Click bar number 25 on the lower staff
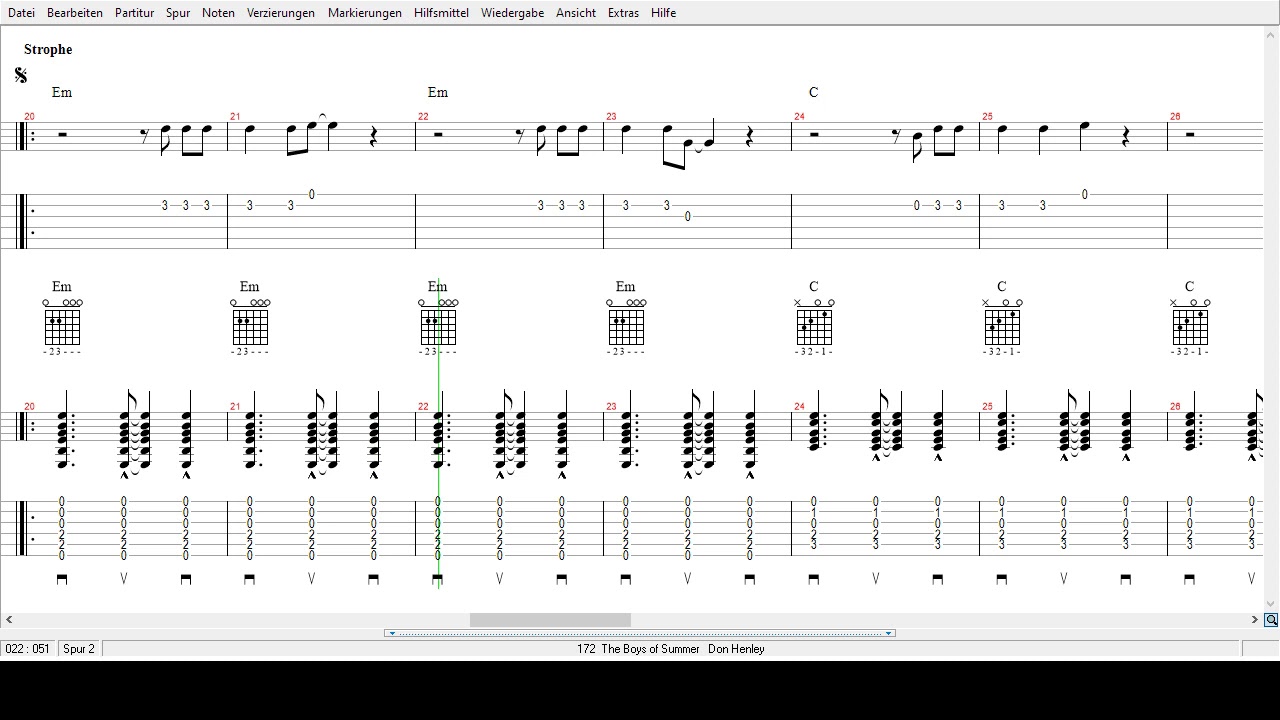 [987, 407]
